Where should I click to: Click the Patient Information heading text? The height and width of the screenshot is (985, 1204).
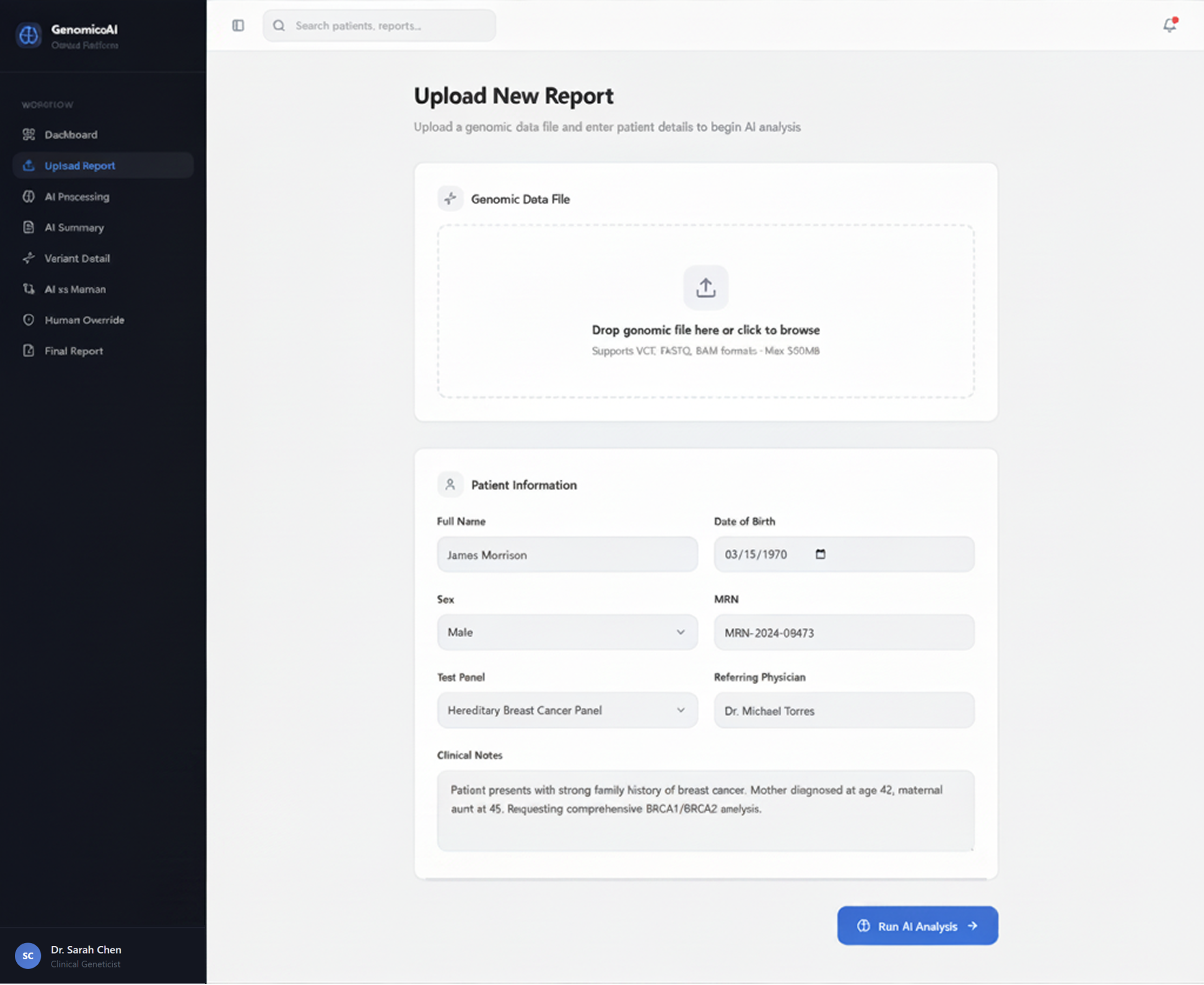pyautogui.click(x=523, y=485)
